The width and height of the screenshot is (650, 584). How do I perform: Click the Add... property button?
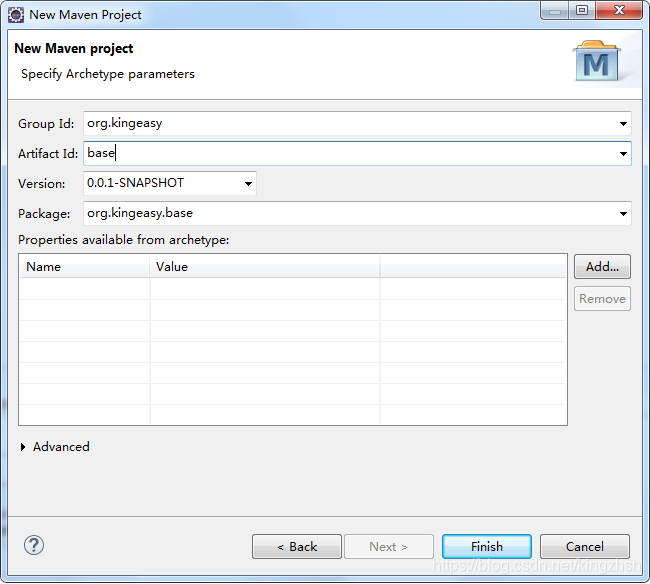click(602, 267)
